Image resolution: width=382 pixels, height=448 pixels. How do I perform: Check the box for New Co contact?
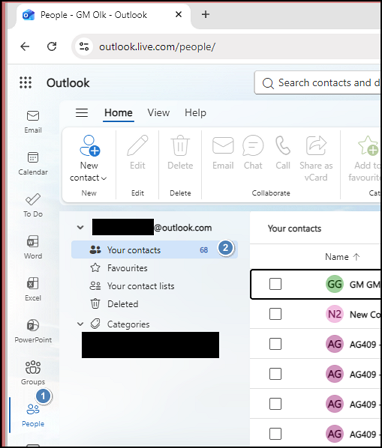(x=275, y=314)
